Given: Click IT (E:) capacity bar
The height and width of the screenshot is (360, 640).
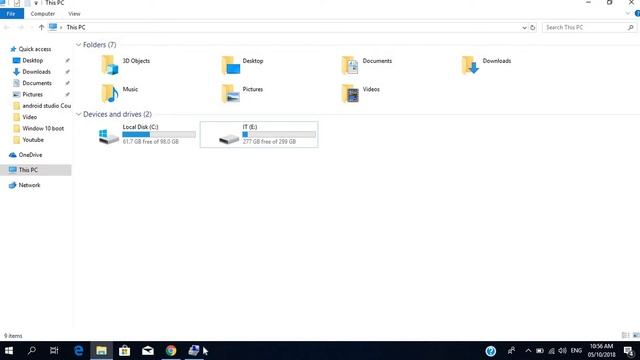Looking at the screenshot, I should coord(279,134).
